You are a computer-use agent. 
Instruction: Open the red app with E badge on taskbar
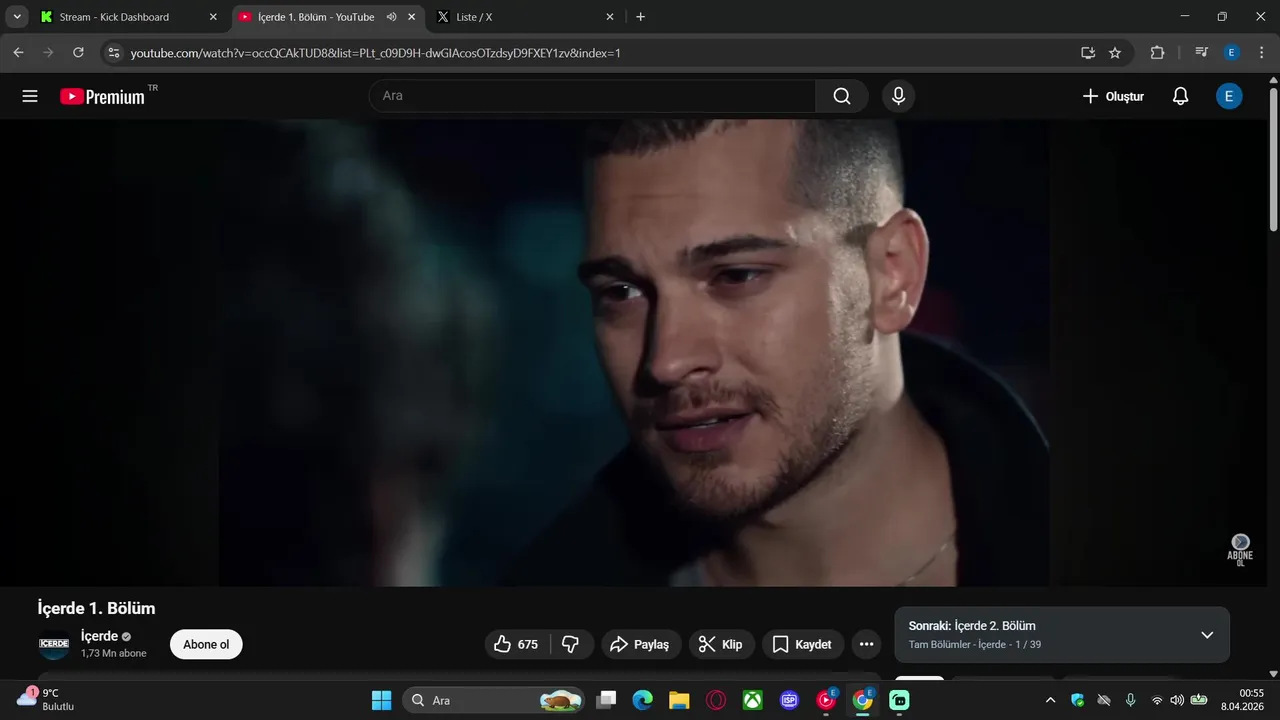[x=826, y=700]
